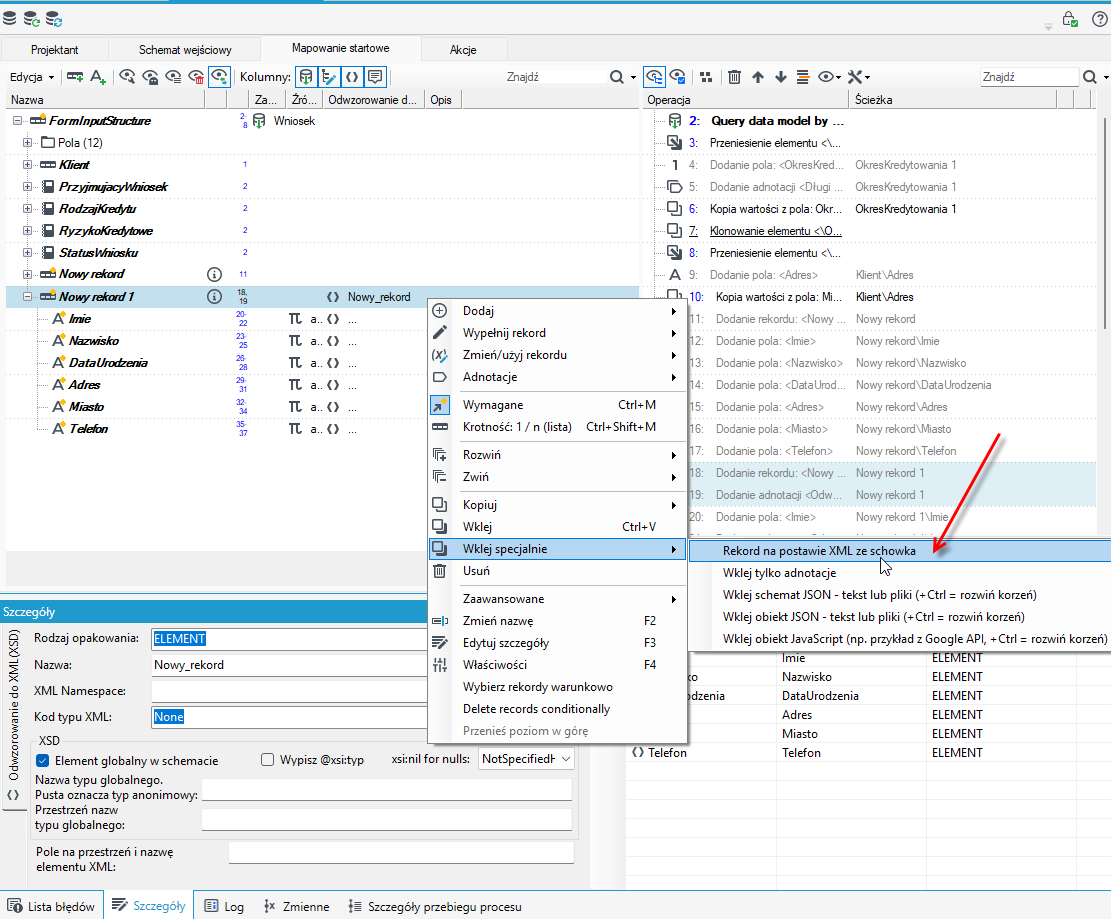1111x919 pixels.
Task: Click the eye with lock icon in mapping toolbar
Action: pyautogui.click(x=150, y=77)
